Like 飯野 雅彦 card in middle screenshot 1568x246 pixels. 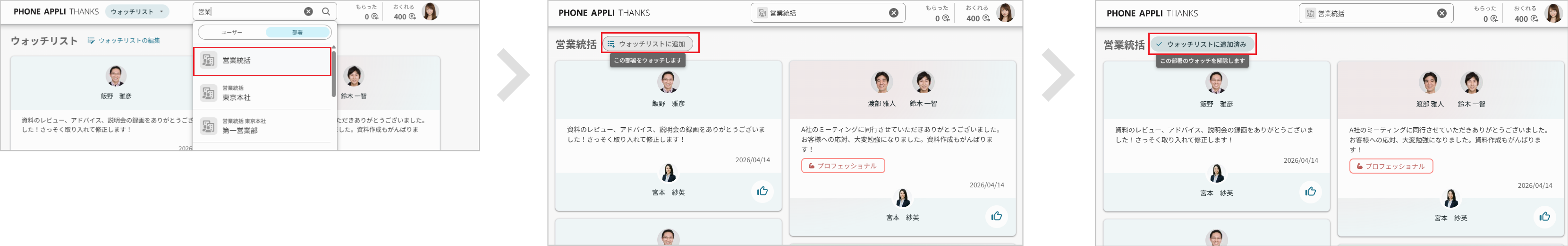click(762, 192)
